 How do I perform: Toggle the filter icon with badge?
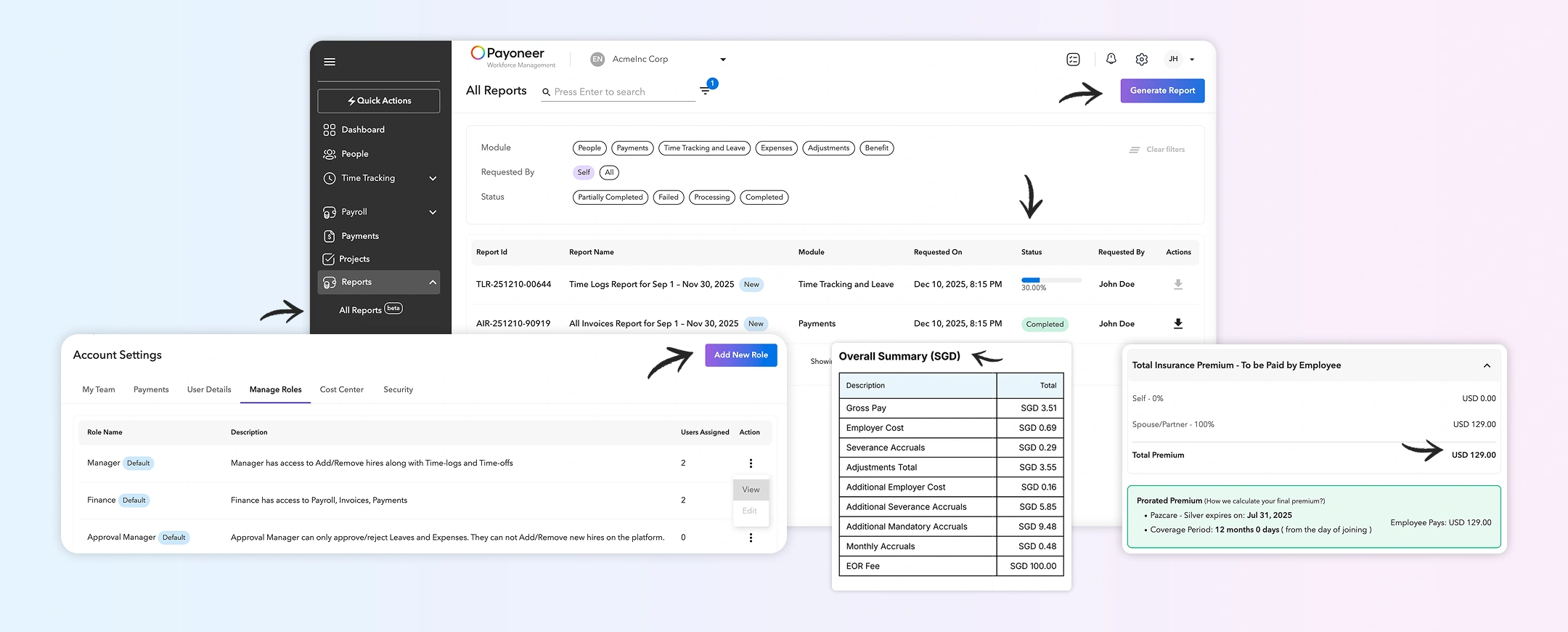click(706, 90)
